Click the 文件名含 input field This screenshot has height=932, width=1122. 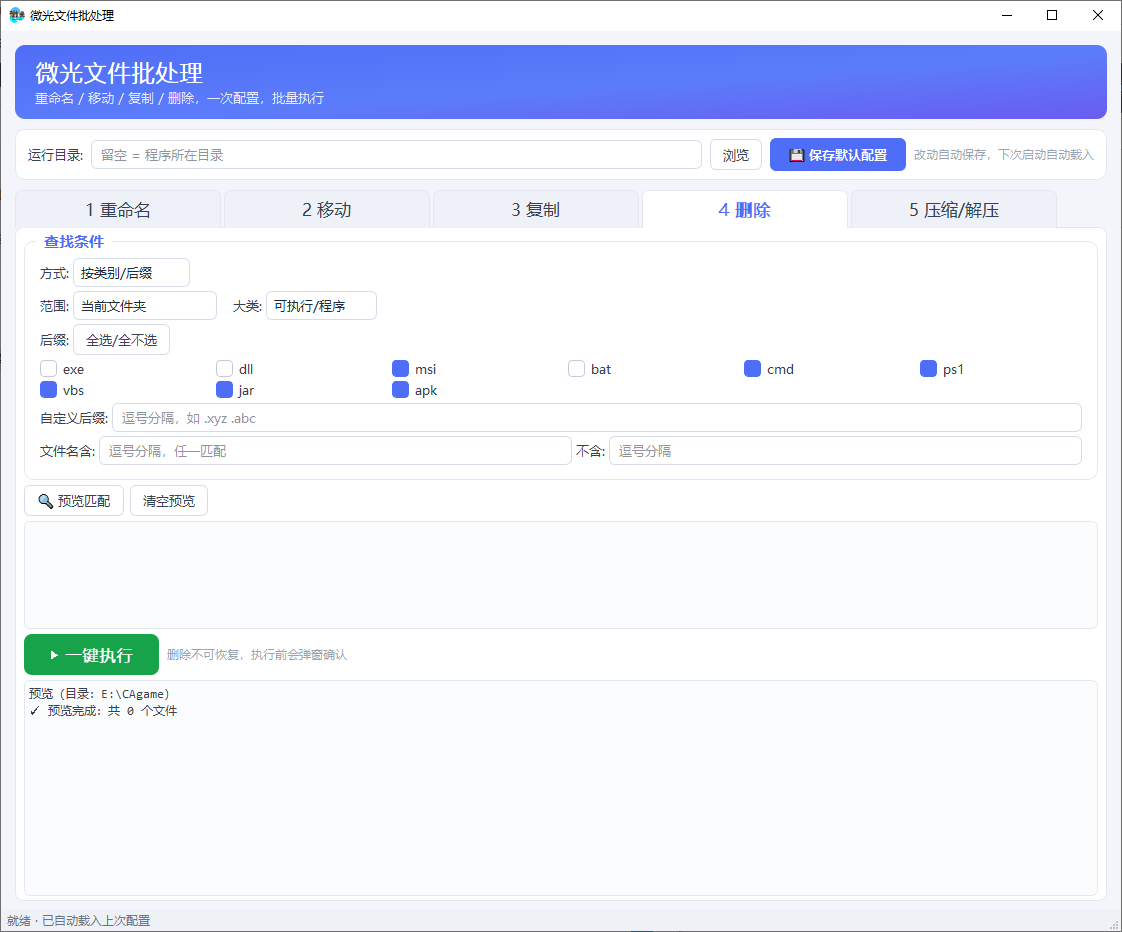coord(335,451)
